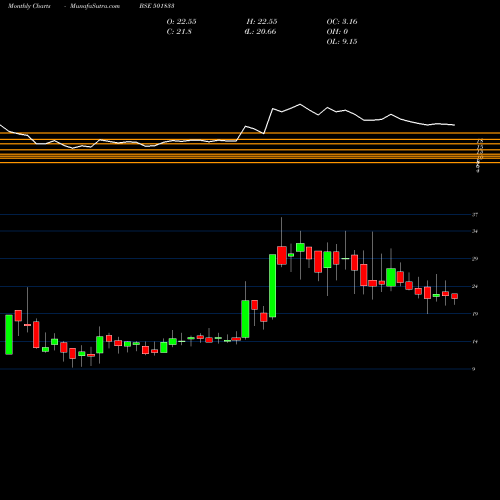500x500 pixels.
Task: Click the 'BSE 501833' symbol text
Action: [157, 6]
